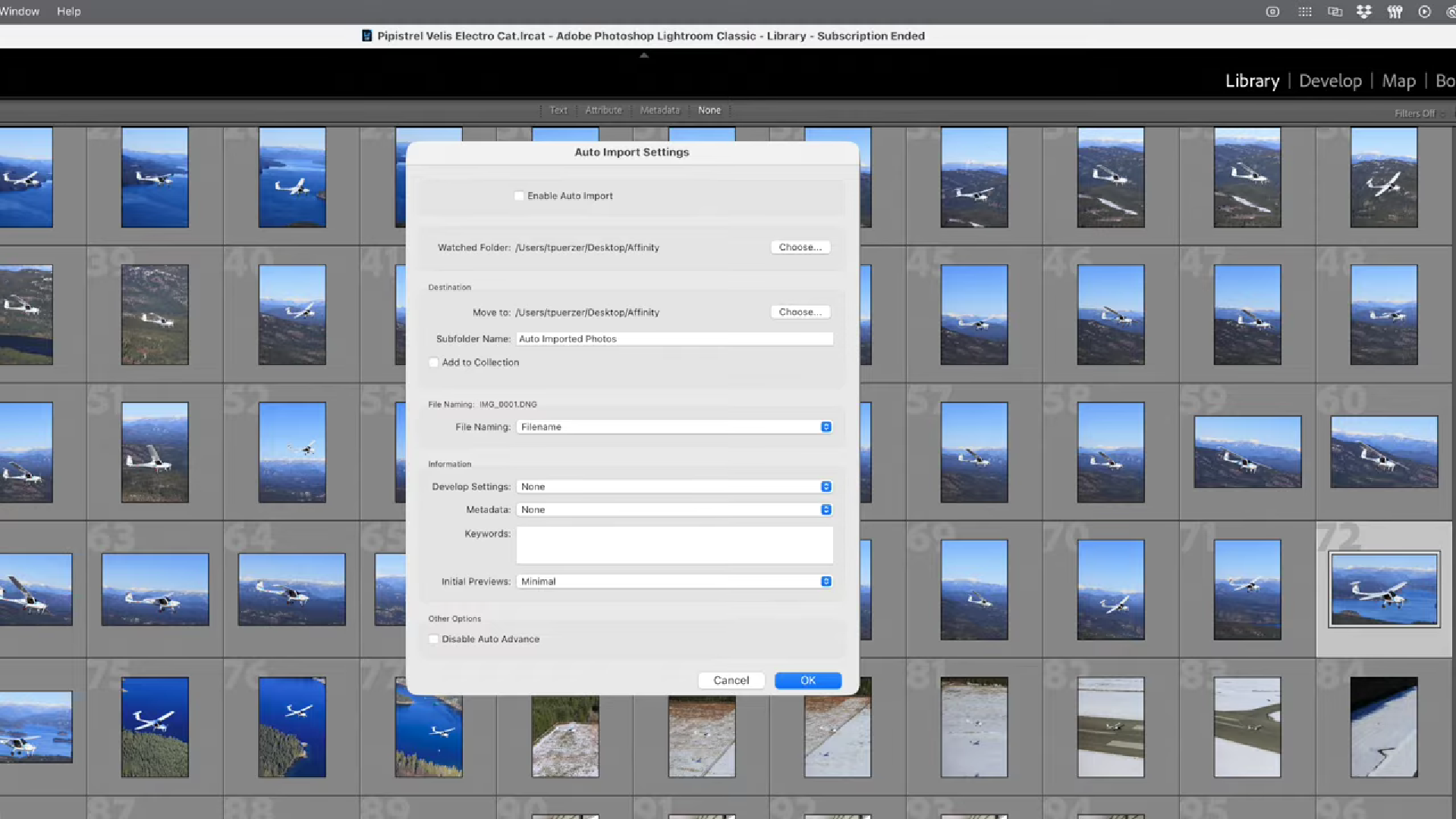The height and width of the screenshot is (819, 1456).
Task: Select thumbnail number 82
Action: (1111, 726)
